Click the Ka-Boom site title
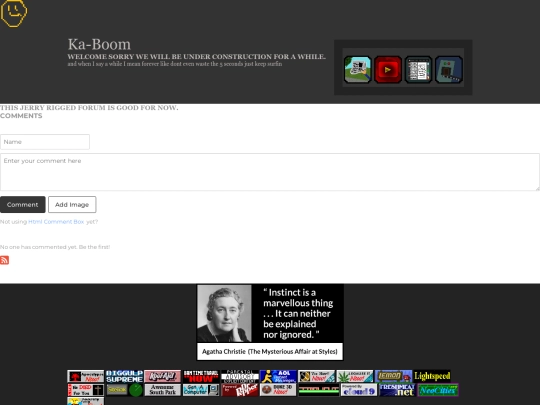This screenshot has height=405, width=540. [99, 44]
